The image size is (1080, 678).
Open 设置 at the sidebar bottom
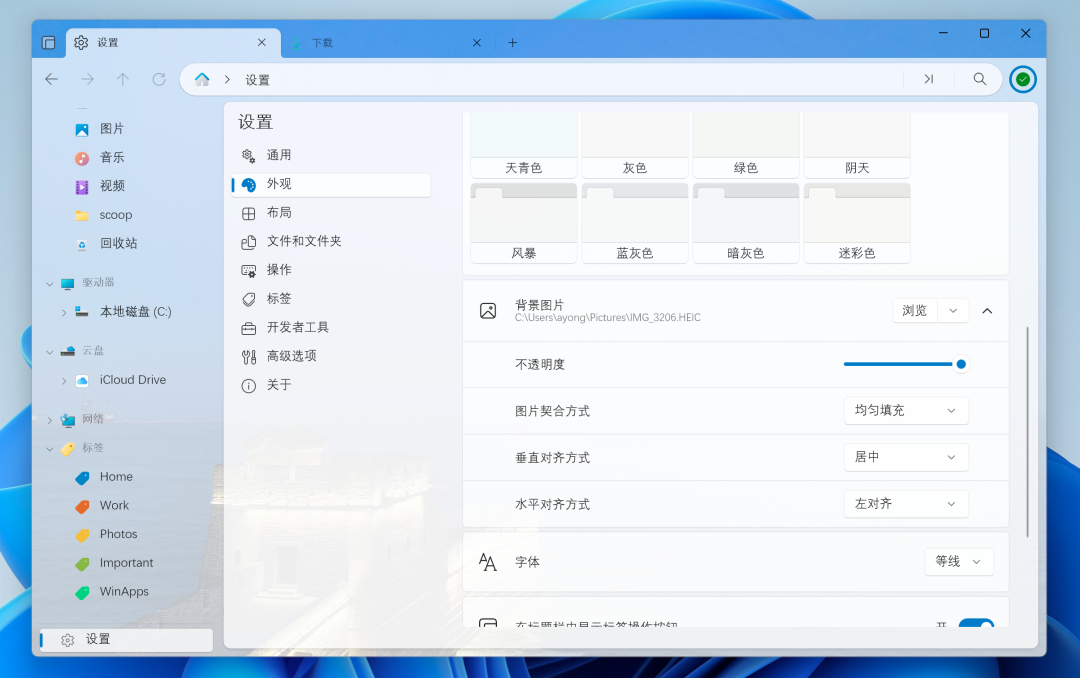[126, 639]
